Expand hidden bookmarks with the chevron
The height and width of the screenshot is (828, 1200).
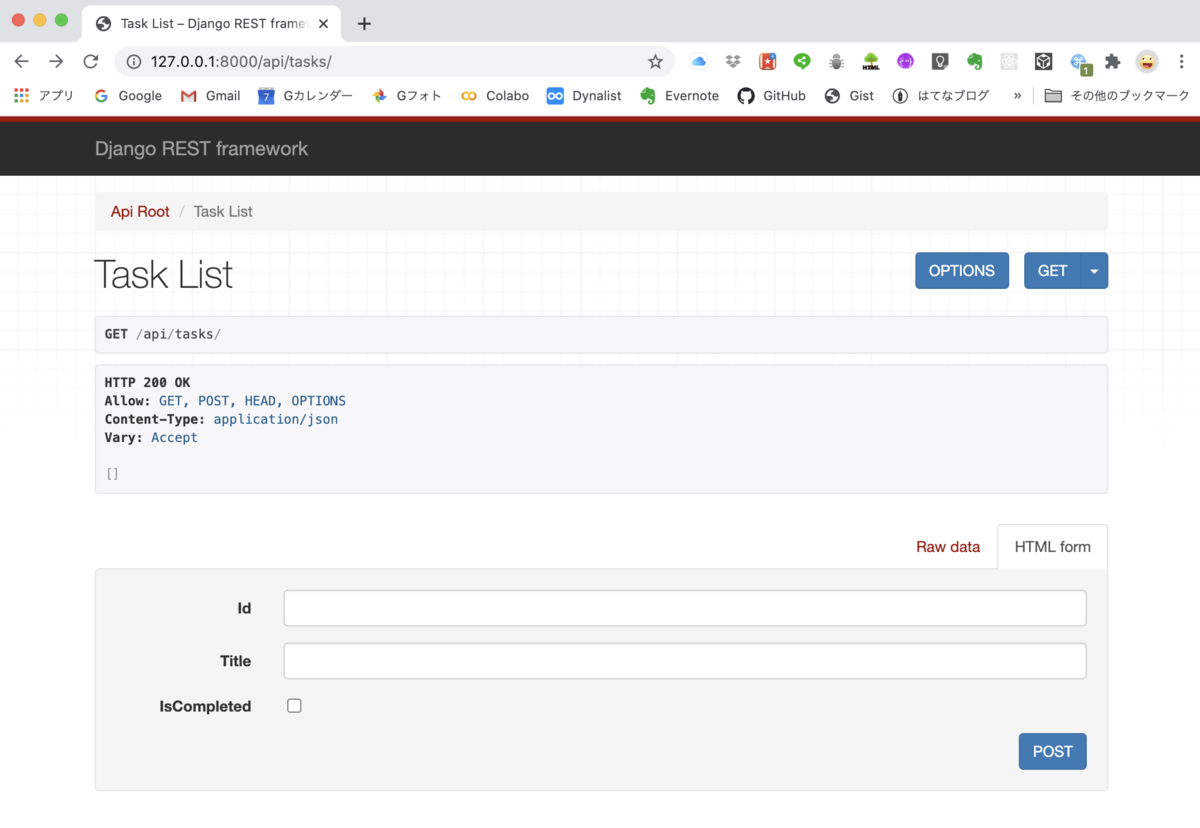pyautogui.click(x=1017, y=96)
